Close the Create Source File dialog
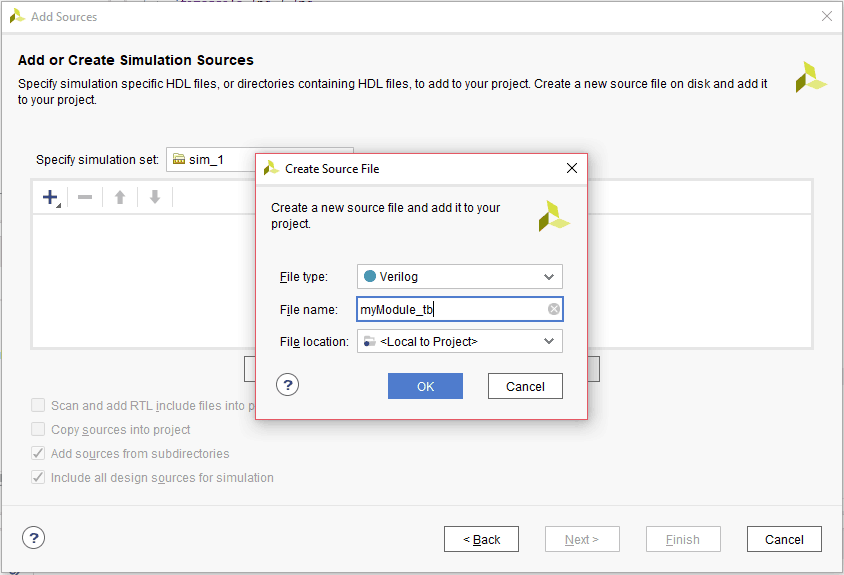This screenshot has height=575, width=844. click(x=572, y=168)
